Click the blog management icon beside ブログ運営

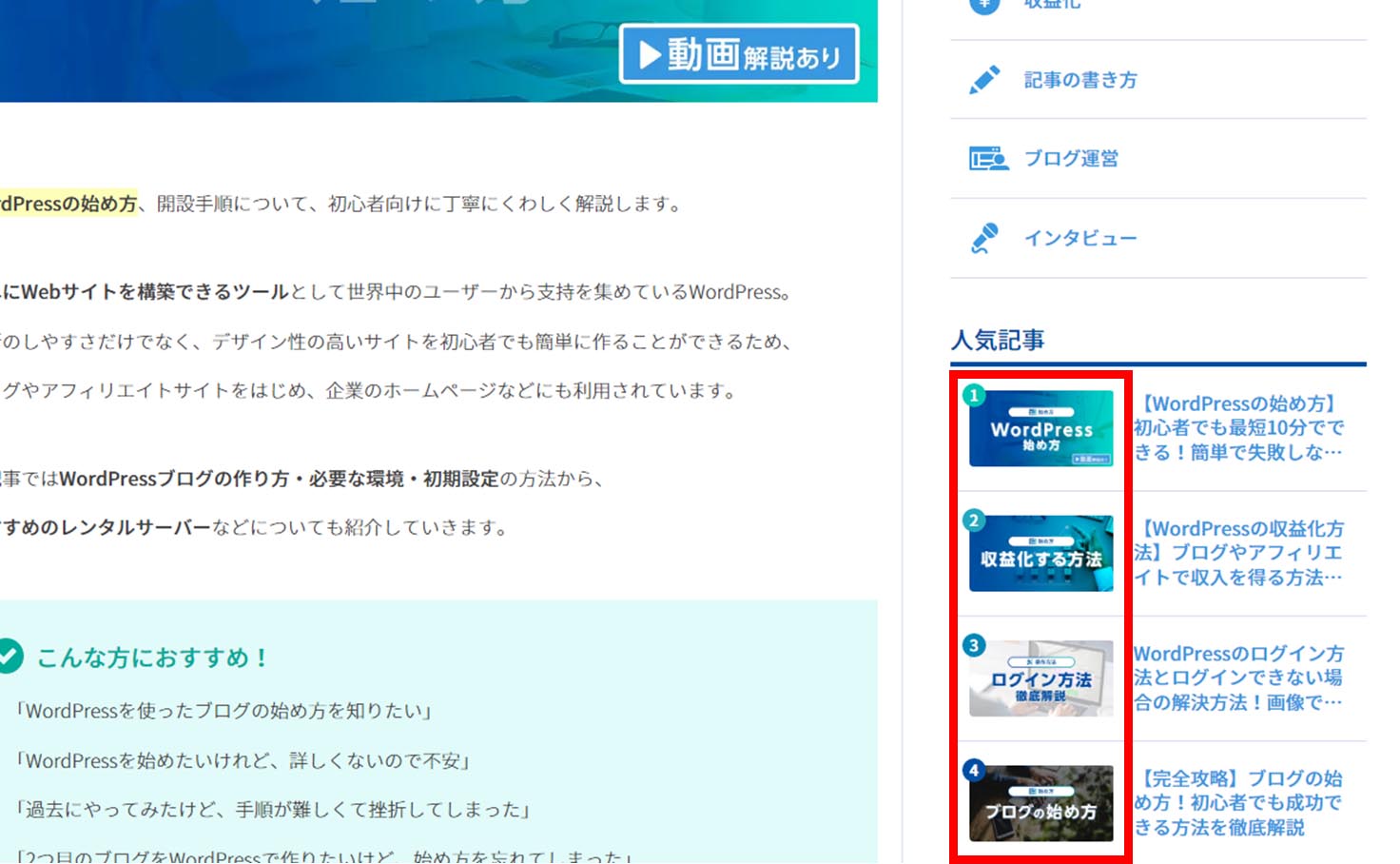pos(988,159)
